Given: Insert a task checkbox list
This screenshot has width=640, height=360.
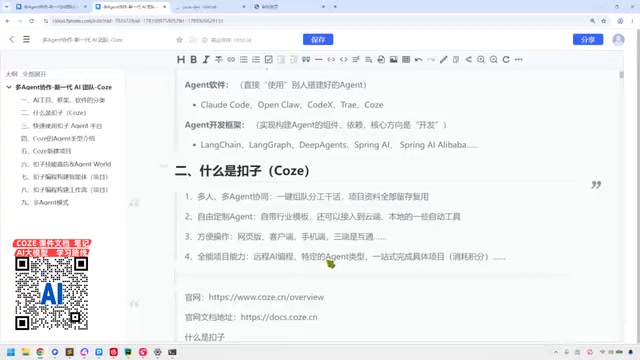Looking at the screenshot, I should [x=269, y=60].
